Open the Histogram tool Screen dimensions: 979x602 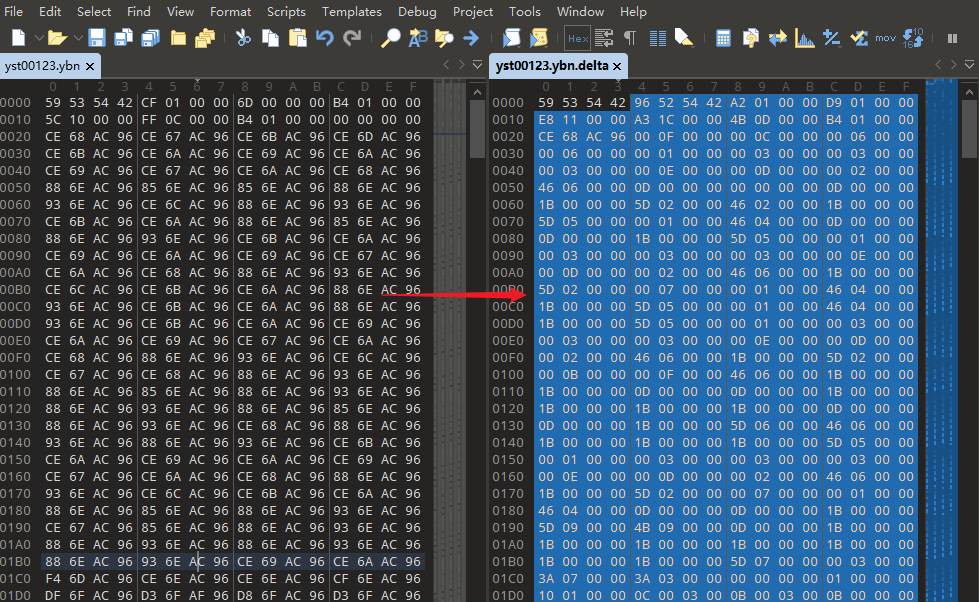click(804, 38)
